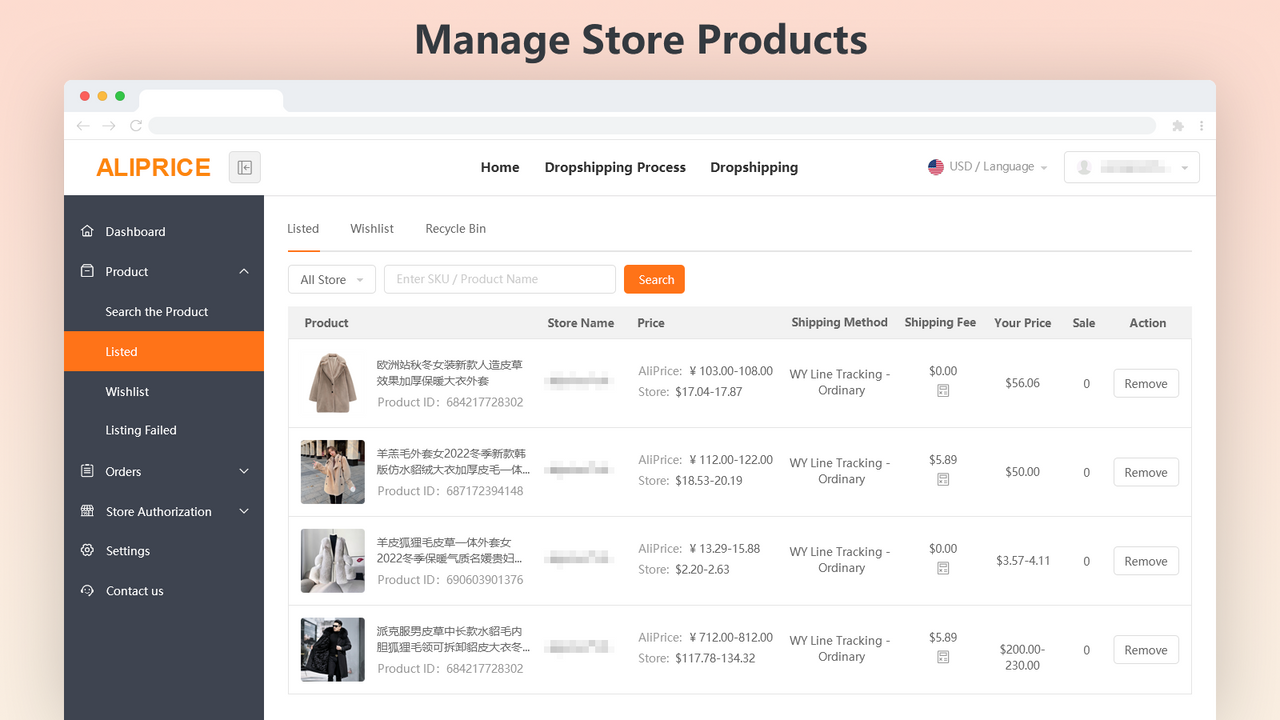Expand the All Store dropdown
The width and height of the screenshot is (1280, 720).
[x=331, y=279]
